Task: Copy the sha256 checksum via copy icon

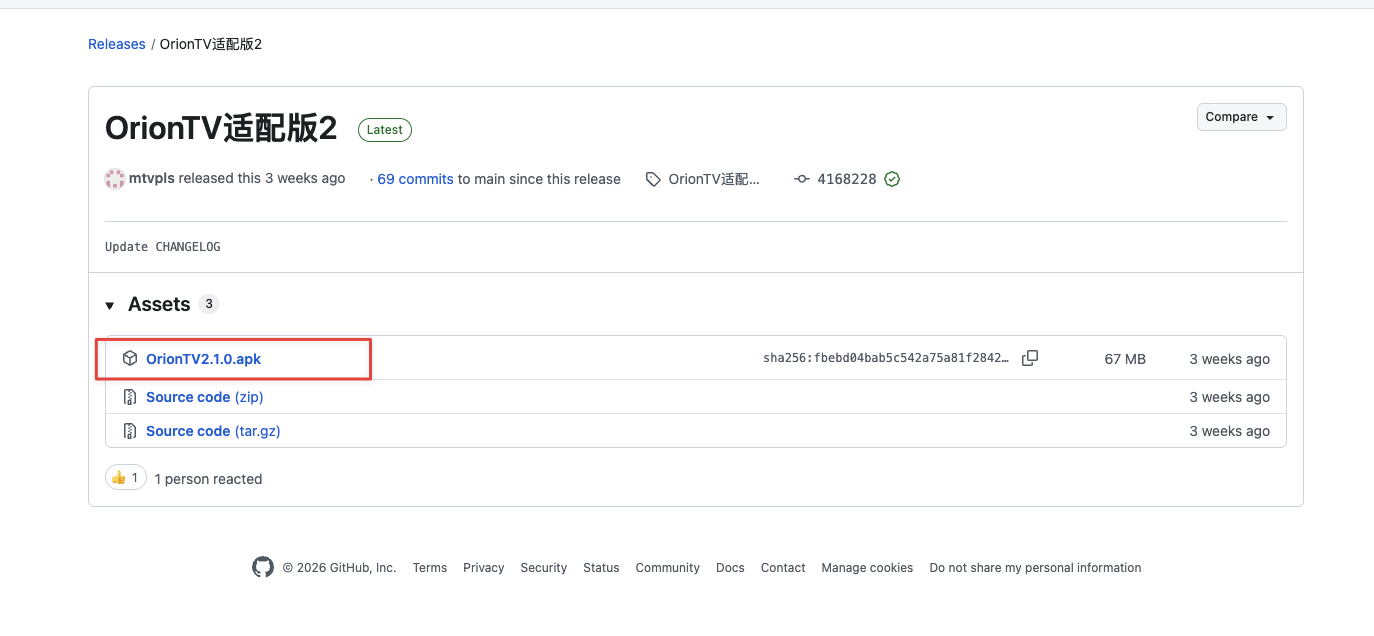Action: coord(1030,358)
